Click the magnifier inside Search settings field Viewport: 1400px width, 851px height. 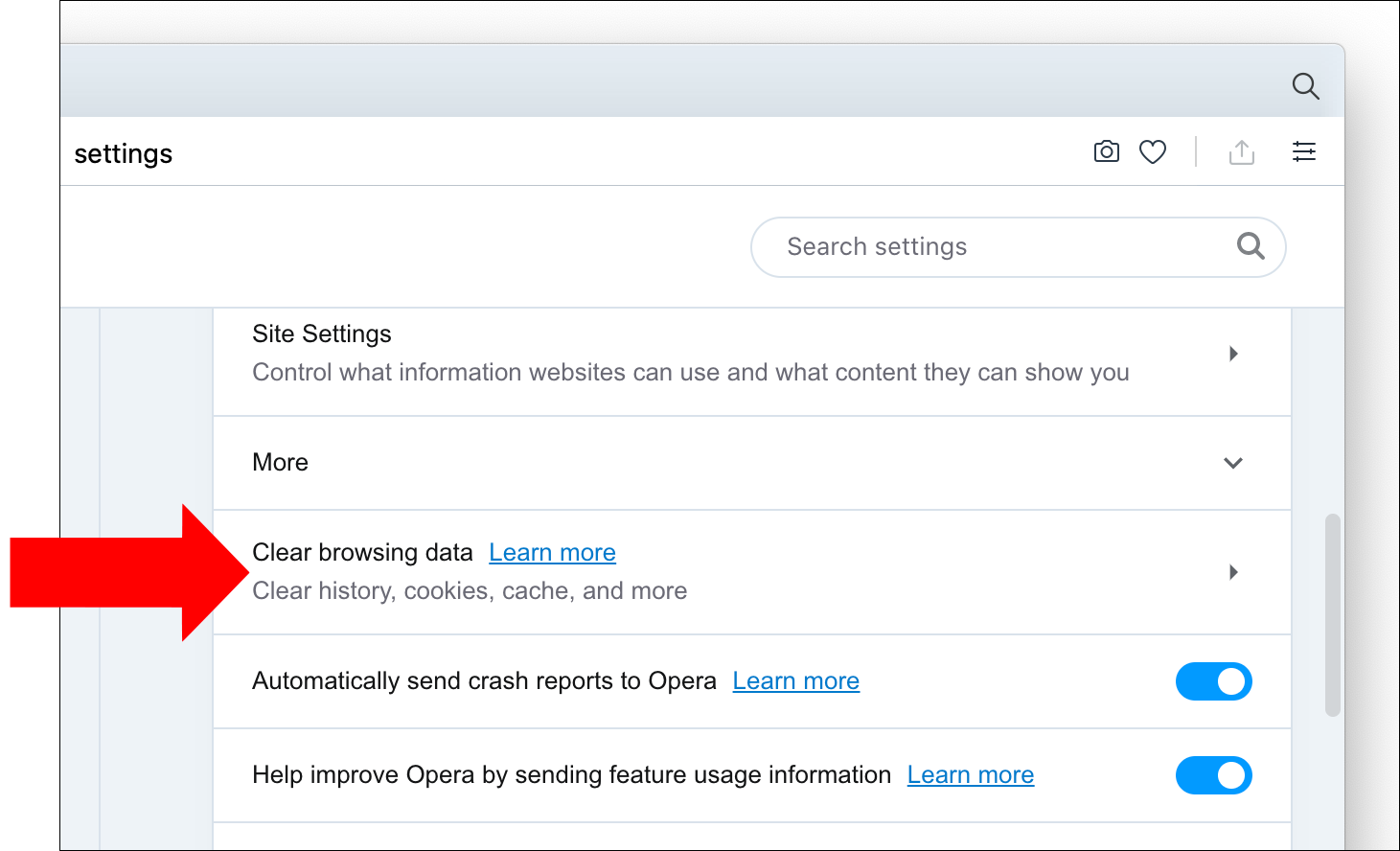pyautogui.click(x=1250, y=246)
